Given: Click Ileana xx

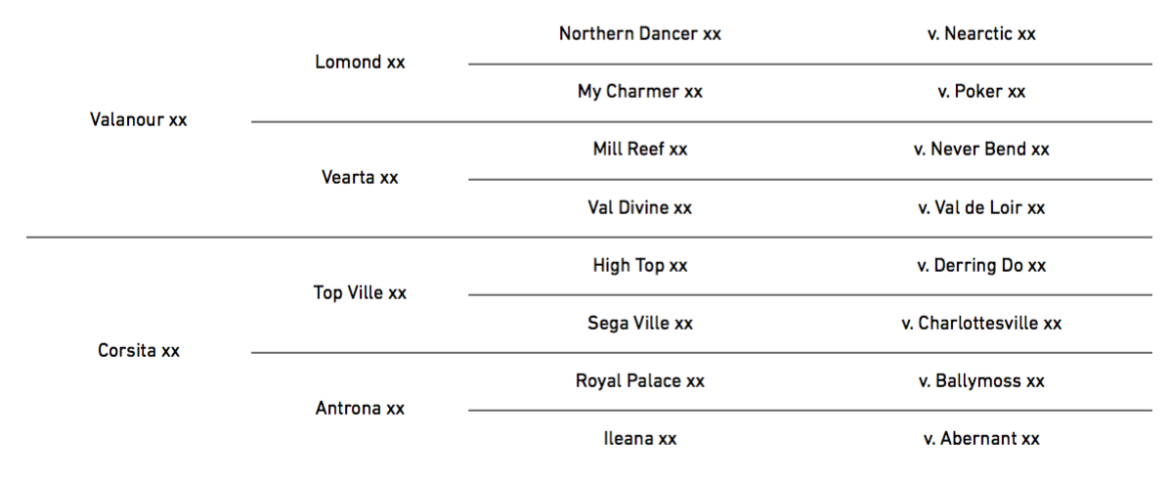Looking at the screenshot, I should (x=640, y=438).
